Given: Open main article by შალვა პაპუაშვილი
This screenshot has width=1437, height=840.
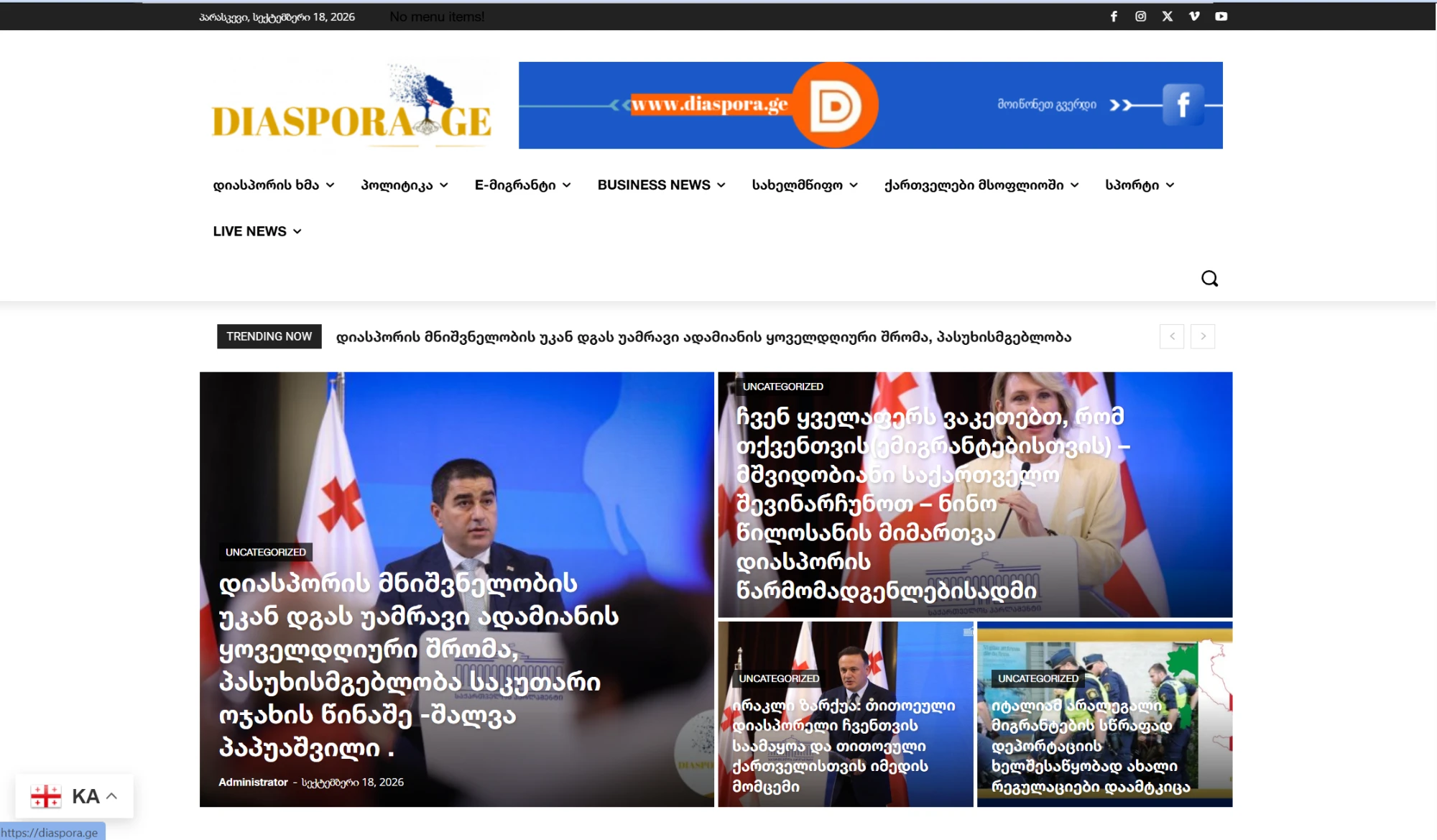Looking at the screenshot, I should (x=419, y=666).
